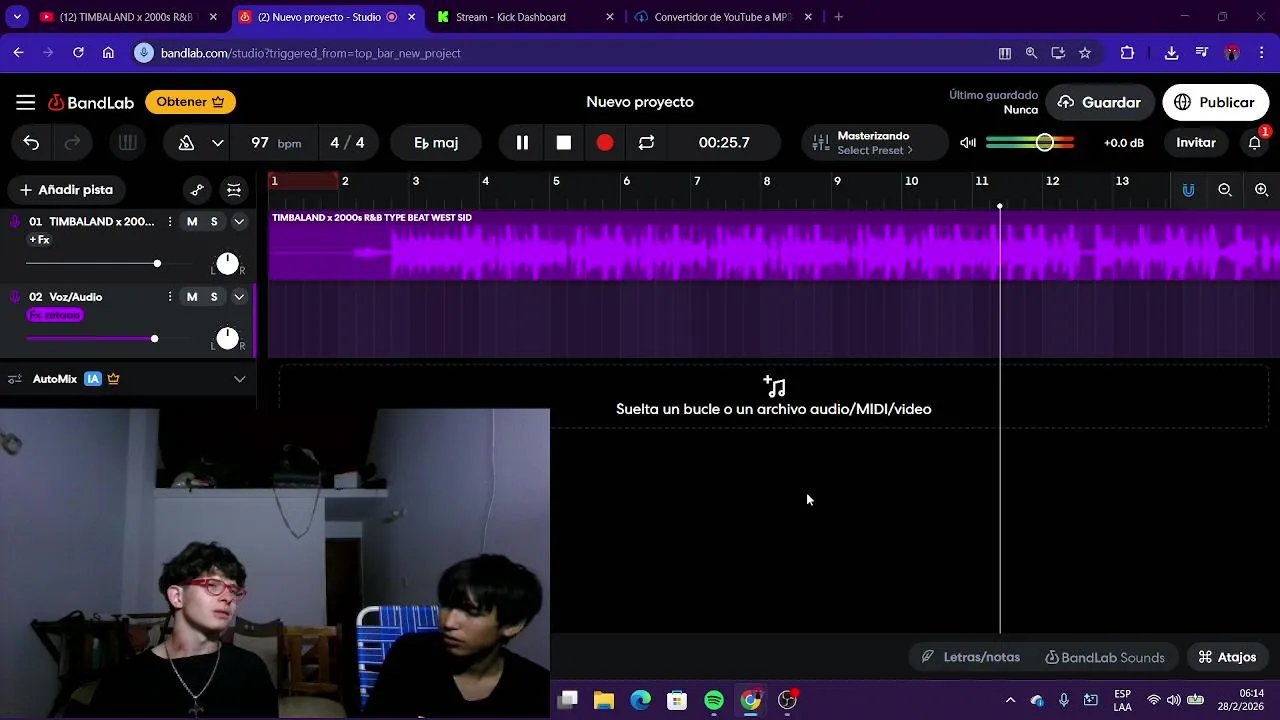
Task: Open browser extensions puzzle icon
Action: (1128, 53)
